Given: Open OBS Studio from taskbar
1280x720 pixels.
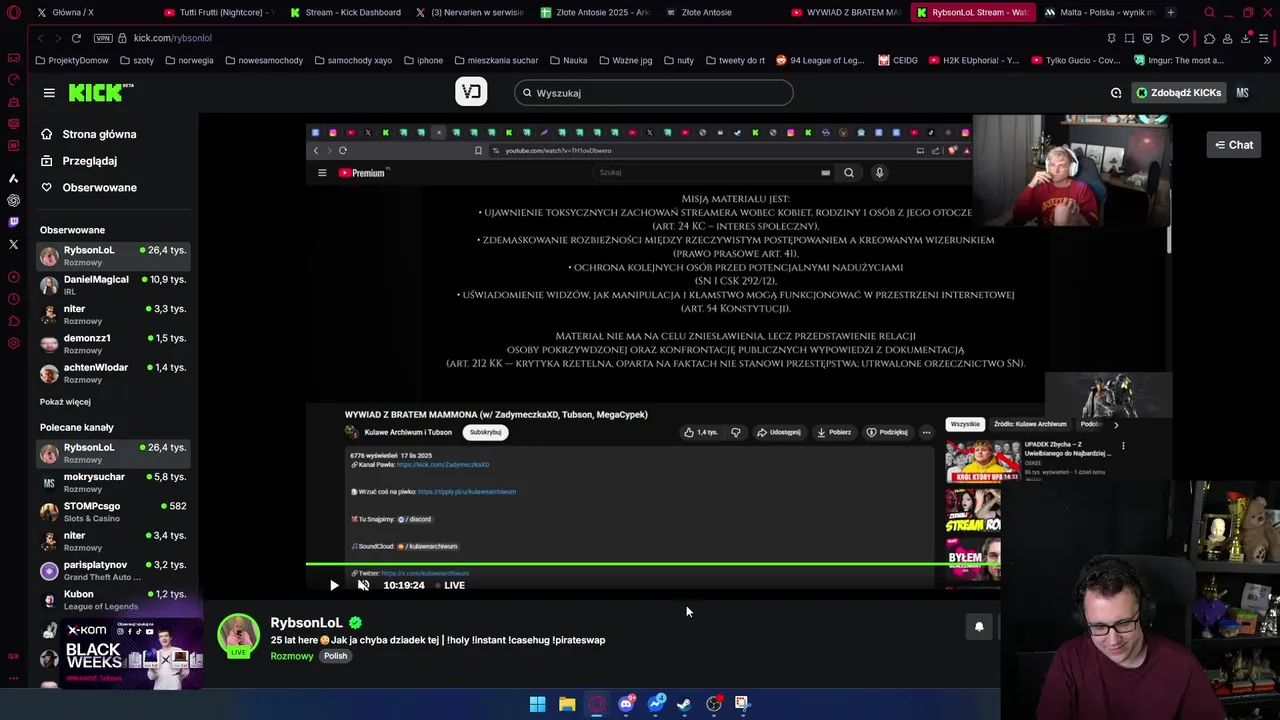Looking at the screenshot, I should coord(714,704).
